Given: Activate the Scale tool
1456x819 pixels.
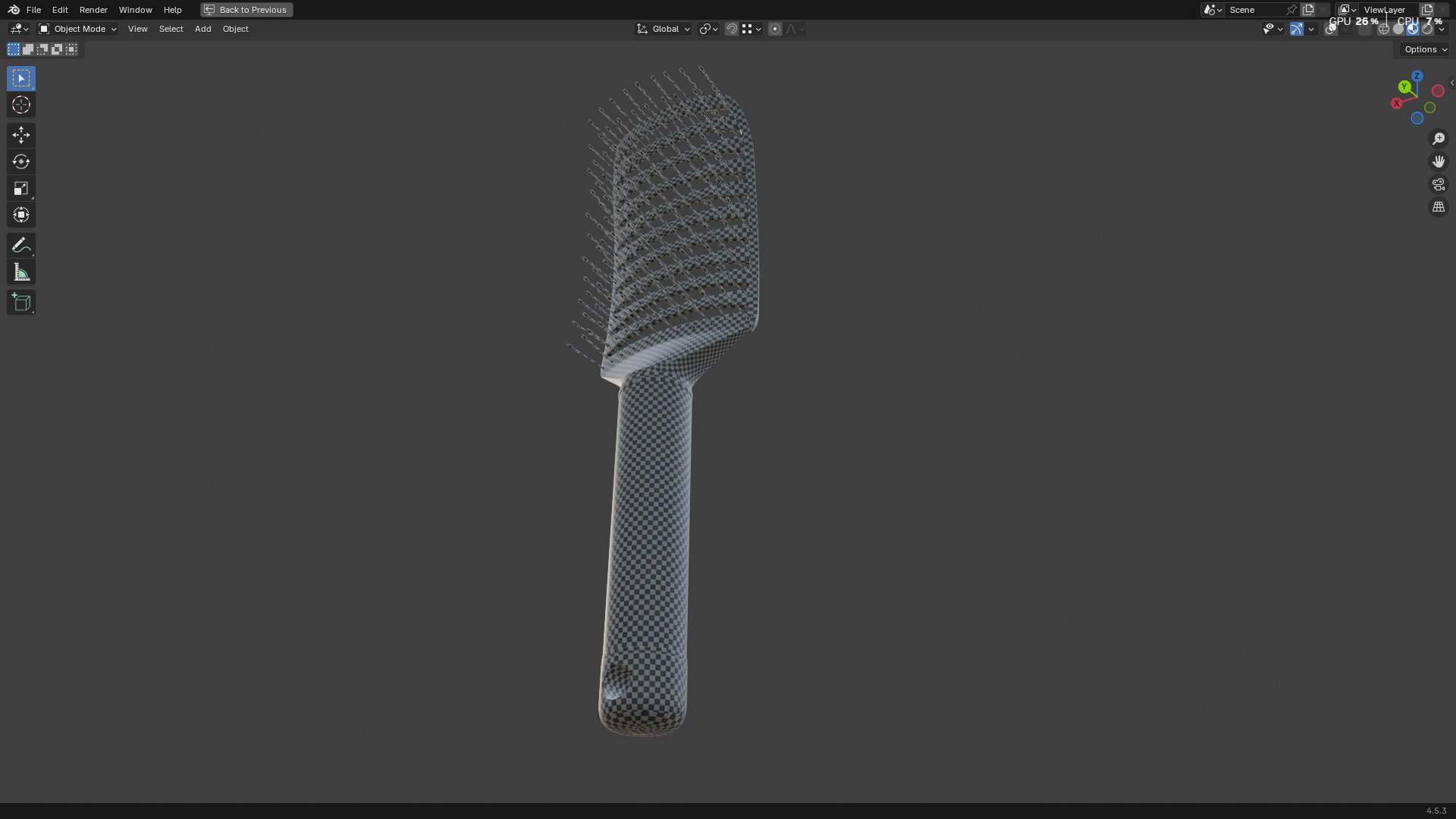Looking at the screenshot, I should click(x=20, y=188).
